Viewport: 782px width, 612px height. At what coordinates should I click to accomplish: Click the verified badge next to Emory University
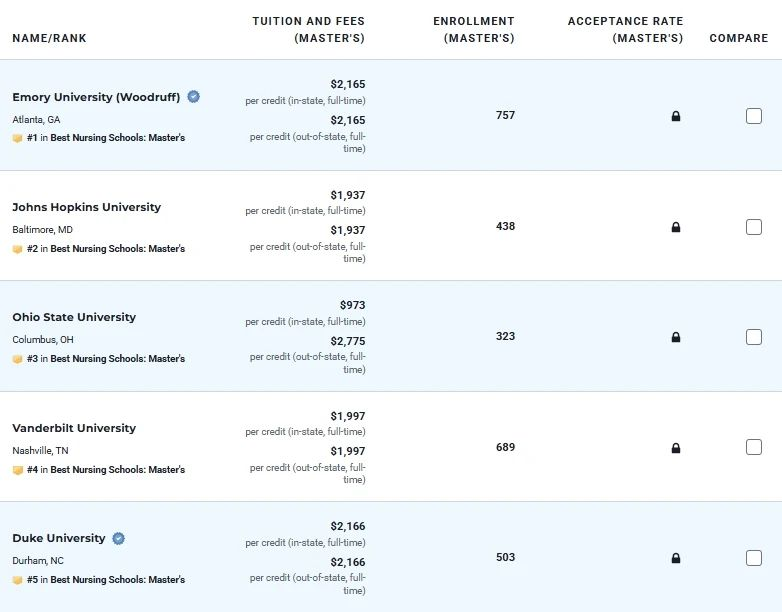coord(194,97)
